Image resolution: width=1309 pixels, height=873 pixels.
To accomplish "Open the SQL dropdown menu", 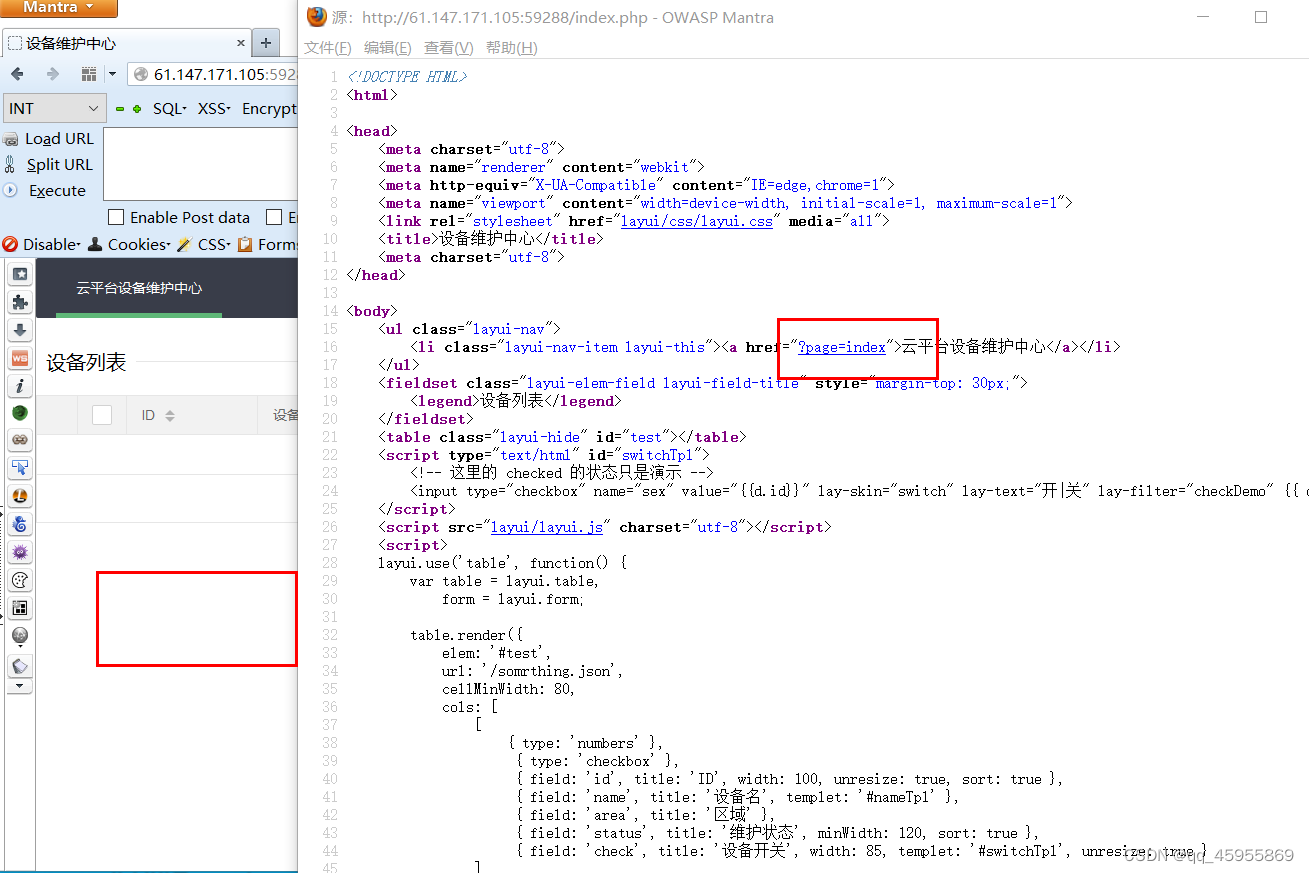I will pyautogui.click(x=169, y=109).
